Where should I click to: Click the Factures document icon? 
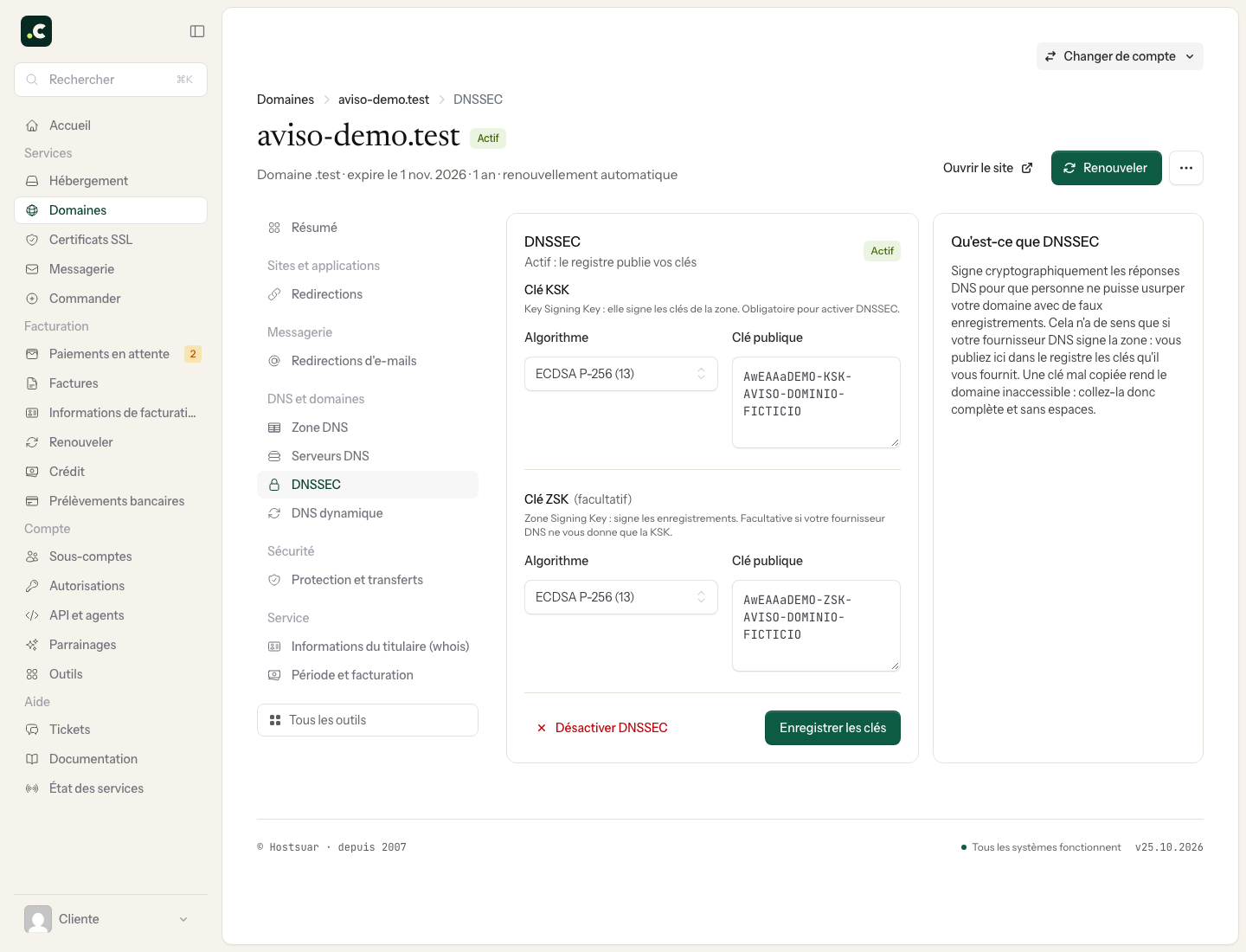pyautogui.click(x=32, y=383)
